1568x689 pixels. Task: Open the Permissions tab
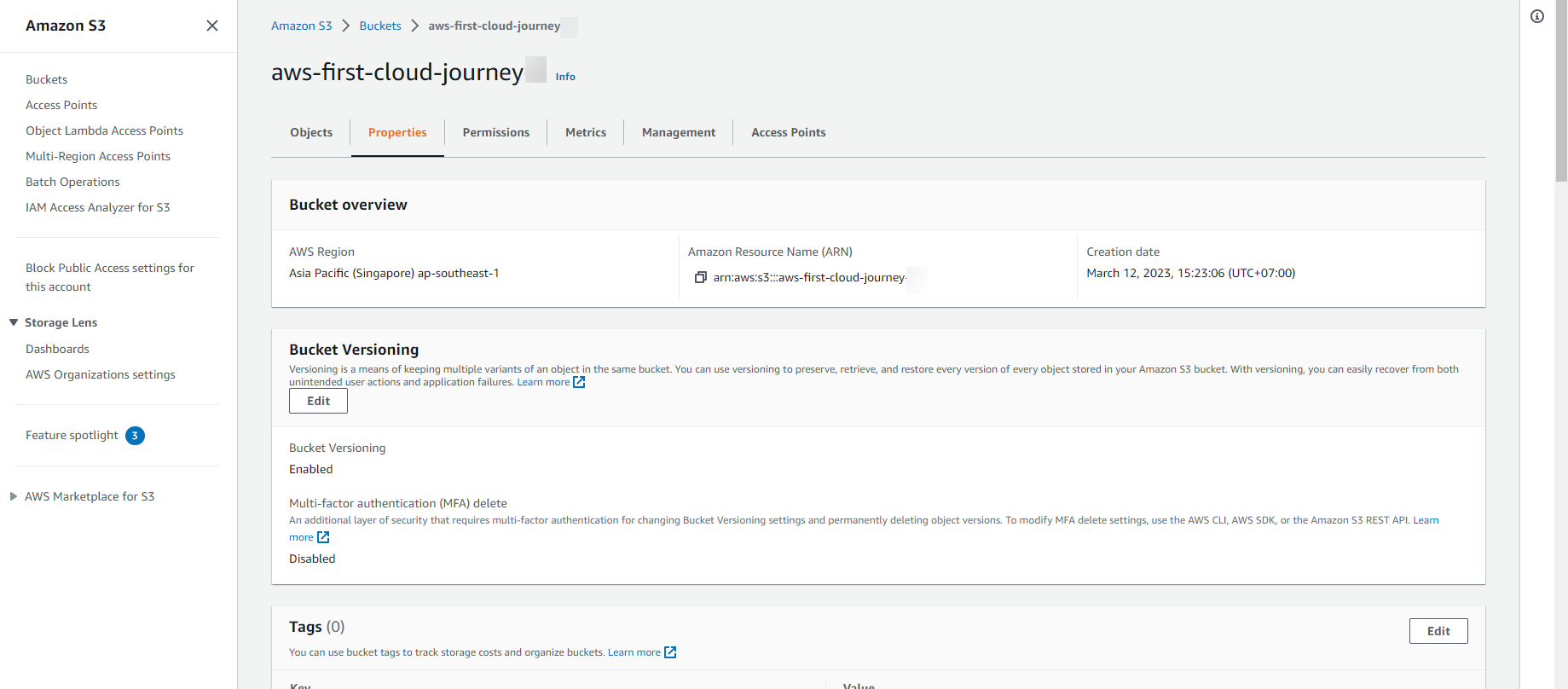[496, 132]
